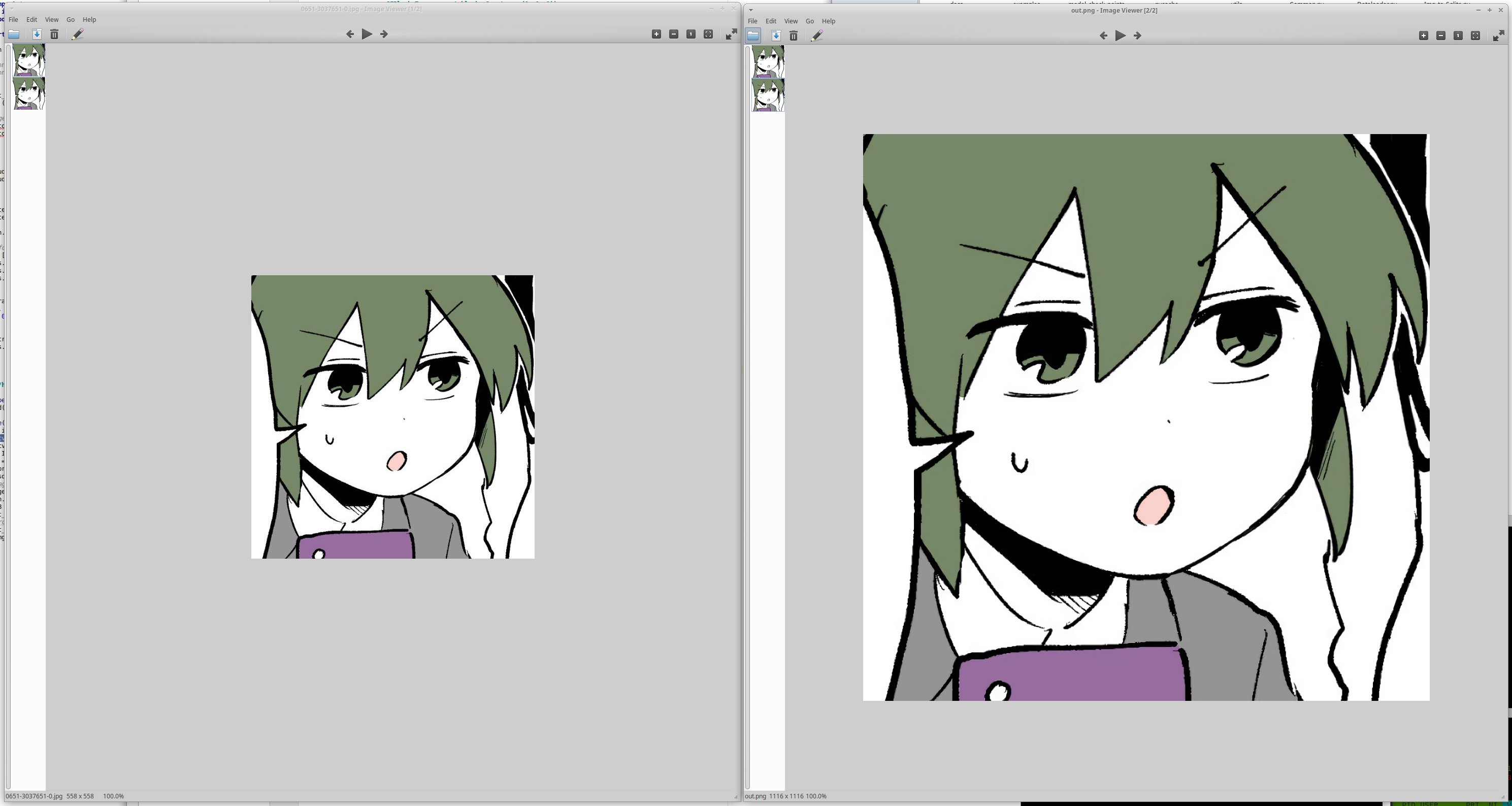
Task: Go to previous image in out.png window
Action: 1103,36
